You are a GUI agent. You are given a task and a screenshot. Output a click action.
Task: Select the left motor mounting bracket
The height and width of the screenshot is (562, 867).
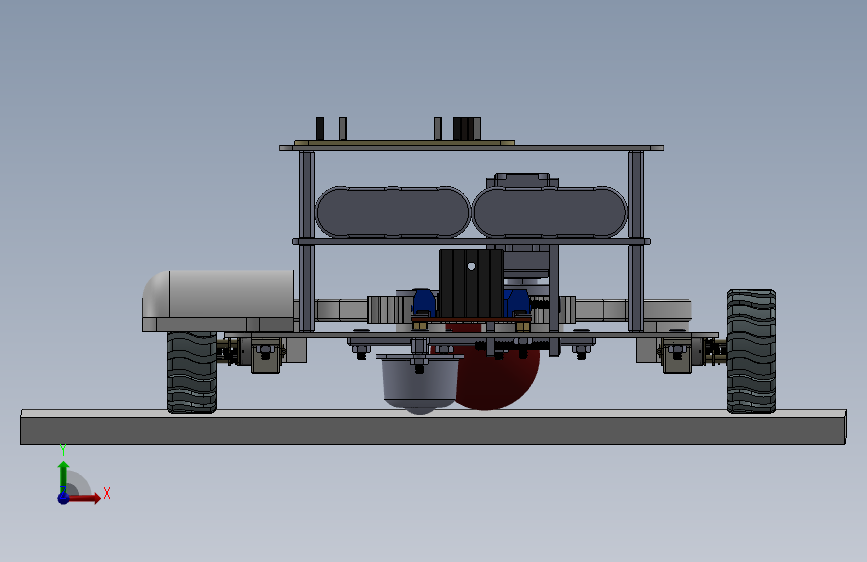(266, 355)
